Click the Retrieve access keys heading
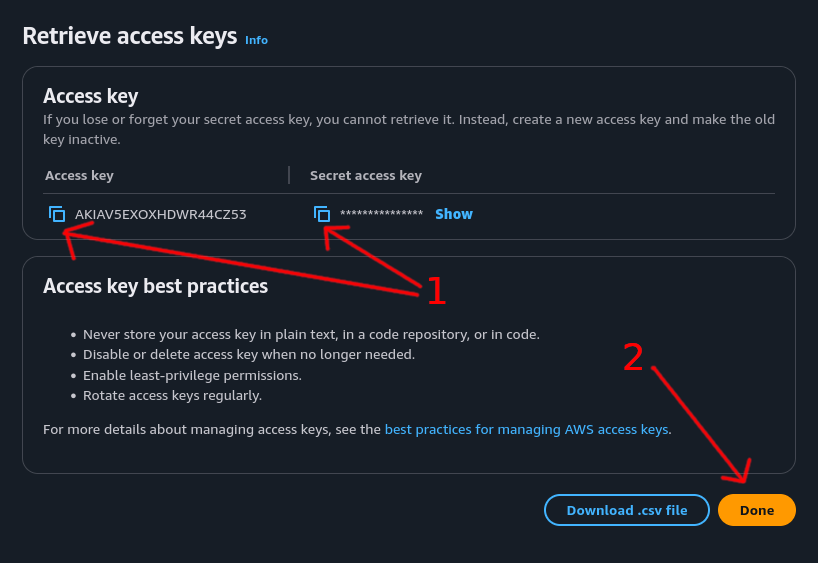Viewport: 818px width, 563px height. (129, 36)
